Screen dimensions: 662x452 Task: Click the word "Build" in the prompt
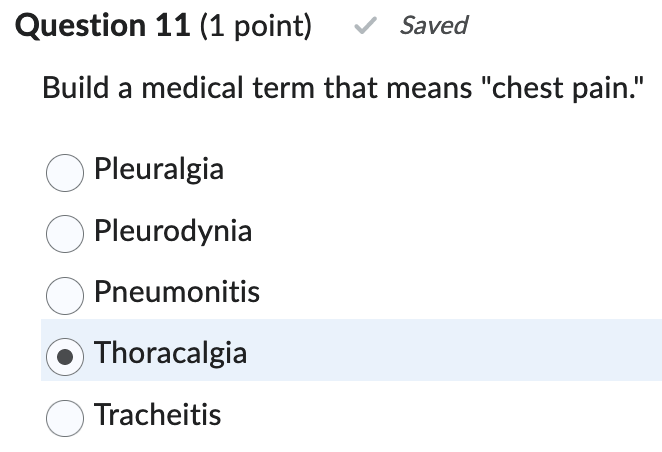tap(74, 88)
